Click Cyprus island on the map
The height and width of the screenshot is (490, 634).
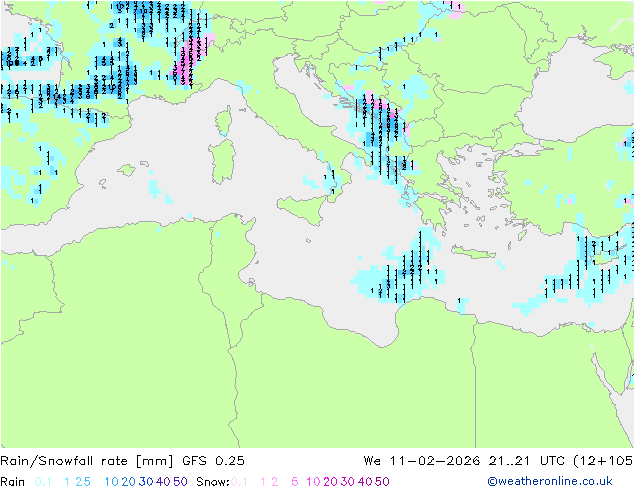pos(603,258)
